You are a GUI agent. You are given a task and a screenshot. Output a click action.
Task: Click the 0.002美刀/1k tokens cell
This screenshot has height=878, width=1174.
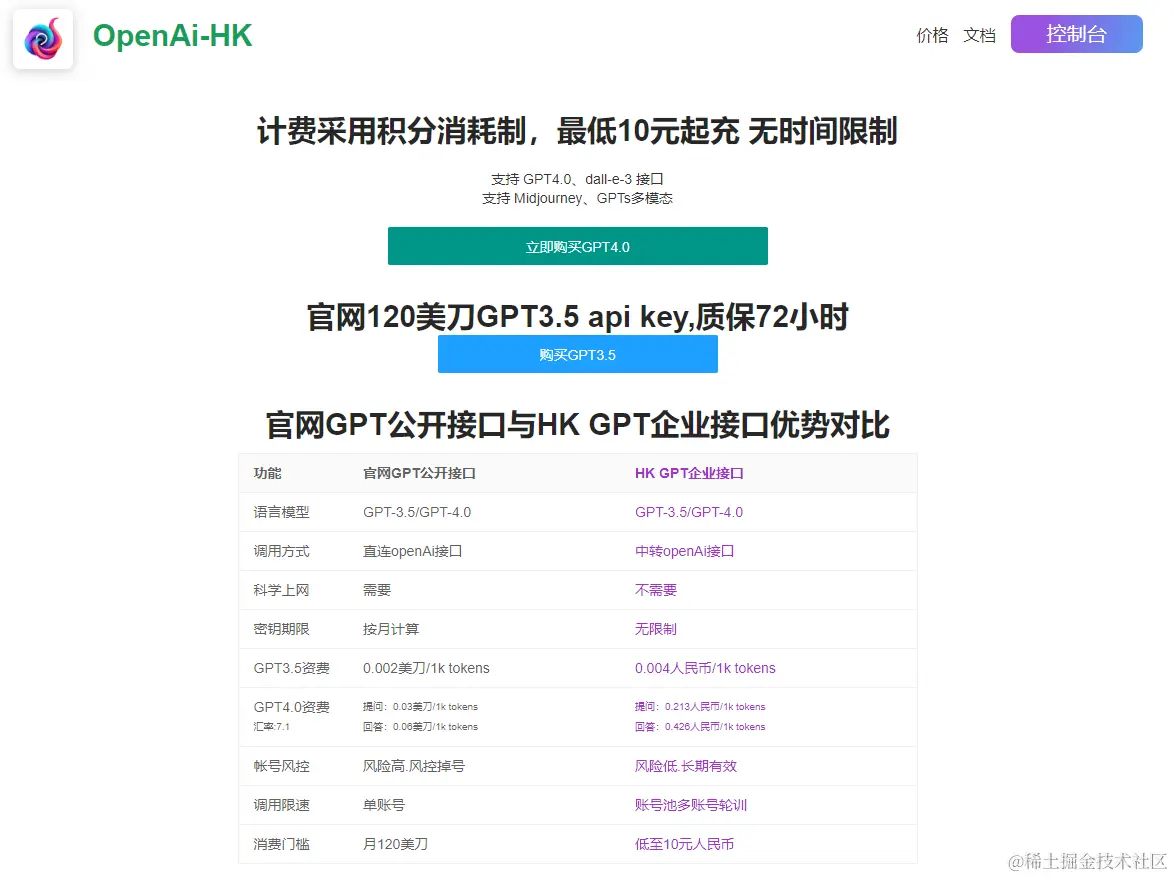pos(426,668)
